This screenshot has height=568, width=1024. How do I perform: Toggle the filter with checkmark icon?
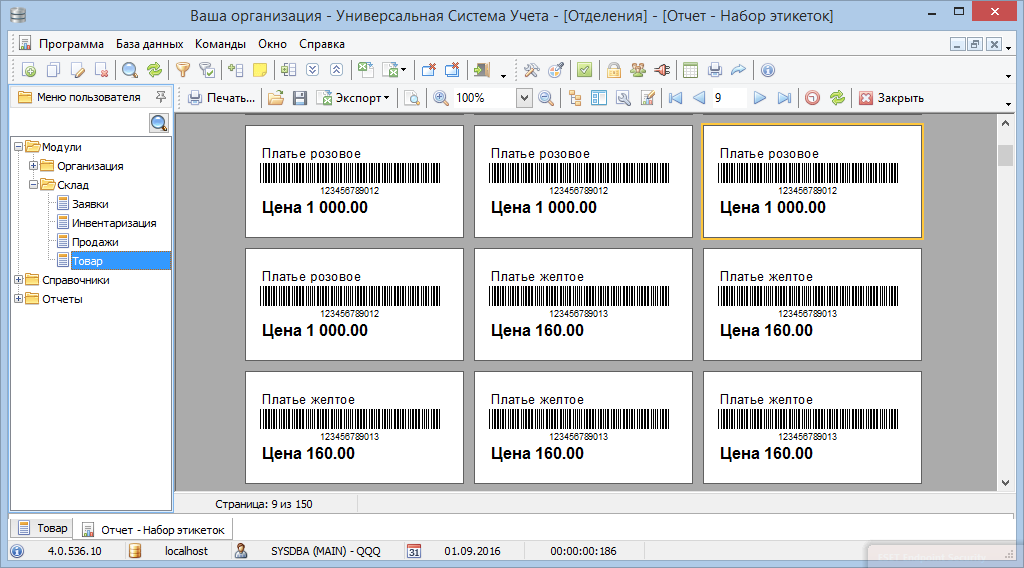207,70
